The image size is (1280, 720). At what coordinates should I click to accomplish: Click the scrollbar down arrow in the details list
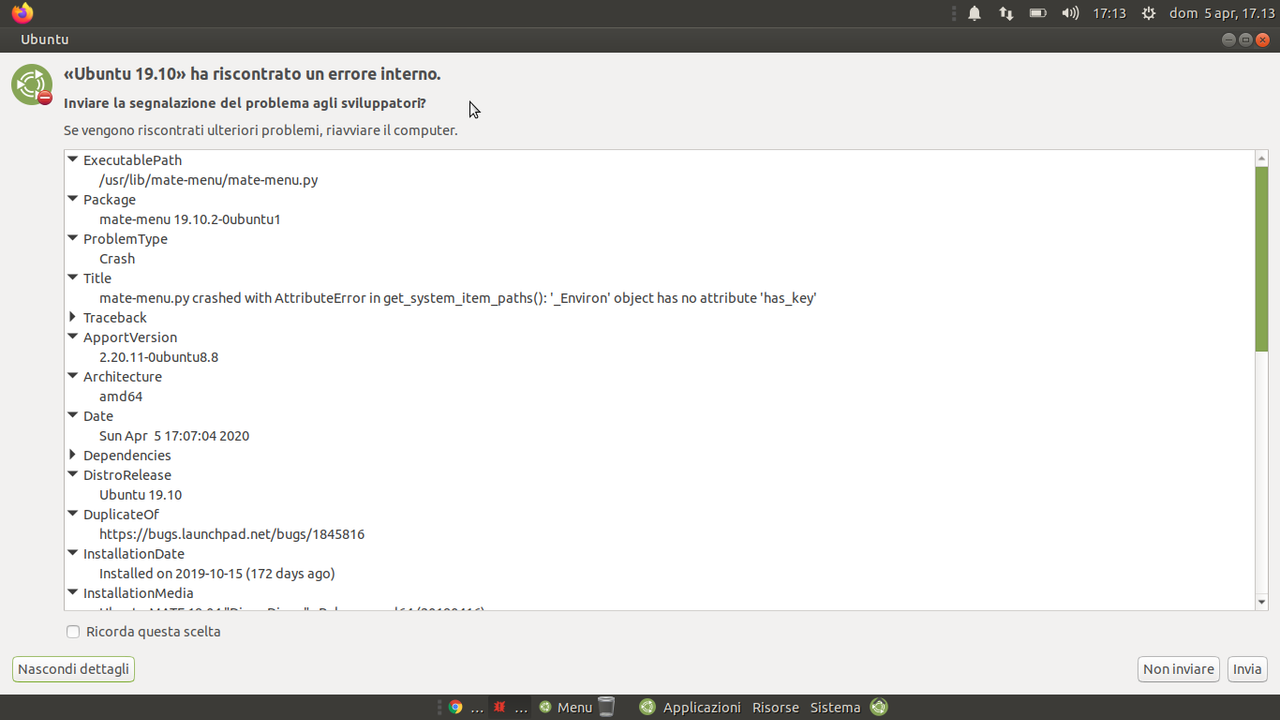point(1261,602)
